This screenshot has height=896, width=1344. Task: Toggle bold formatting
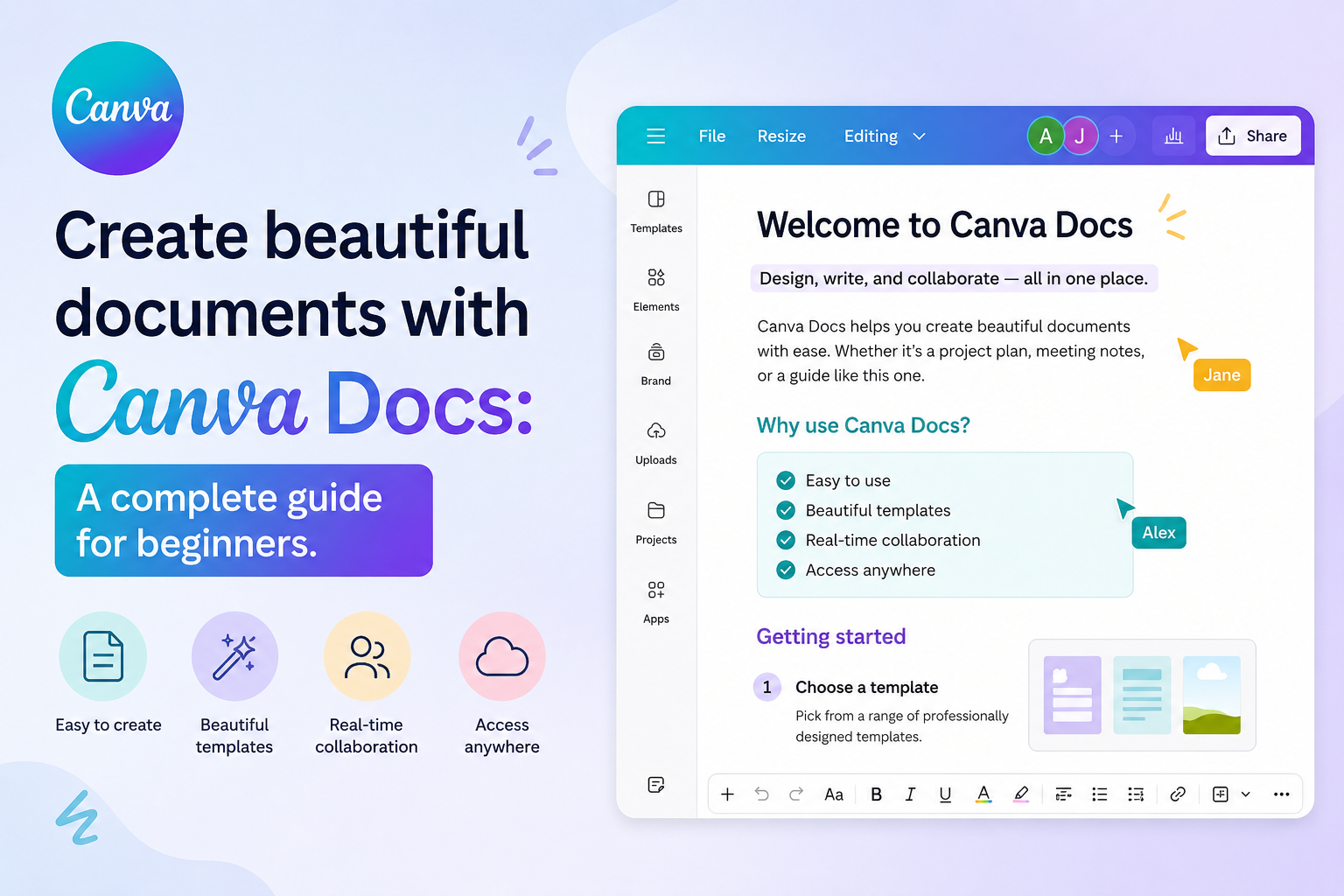pyautogui.click(x=876, y=794)
